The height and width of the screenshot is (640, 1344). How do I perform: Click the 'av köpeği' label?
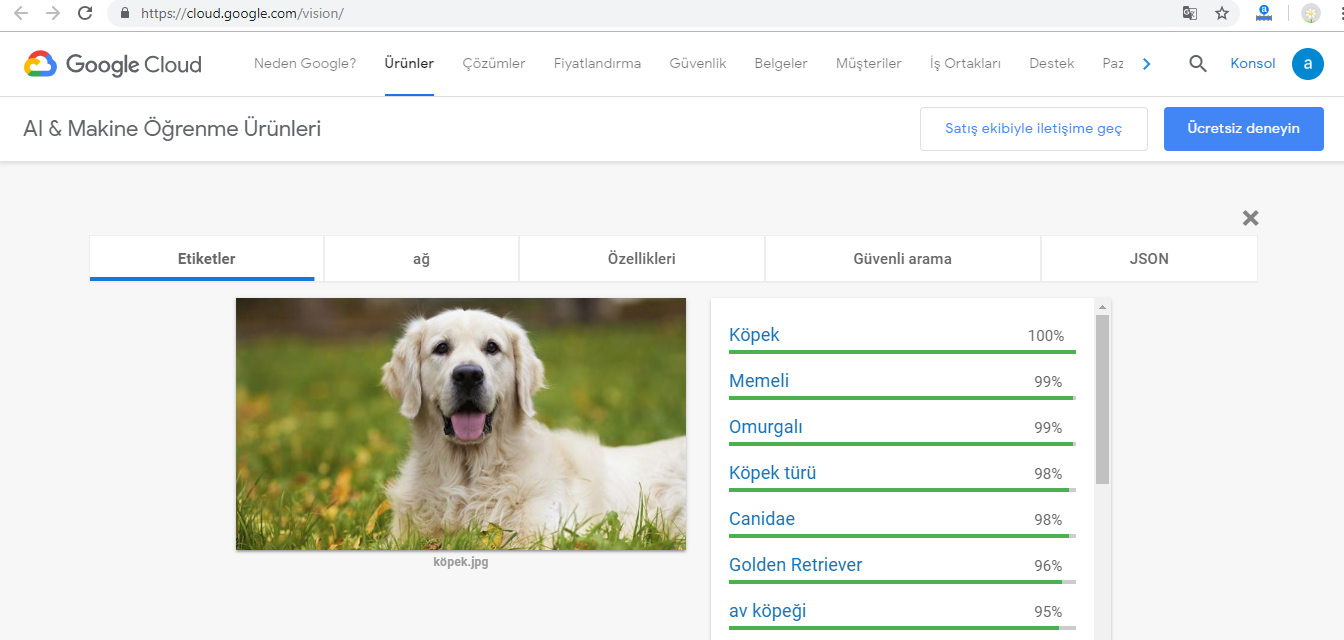pyautogui.click(x=768, y=611)
